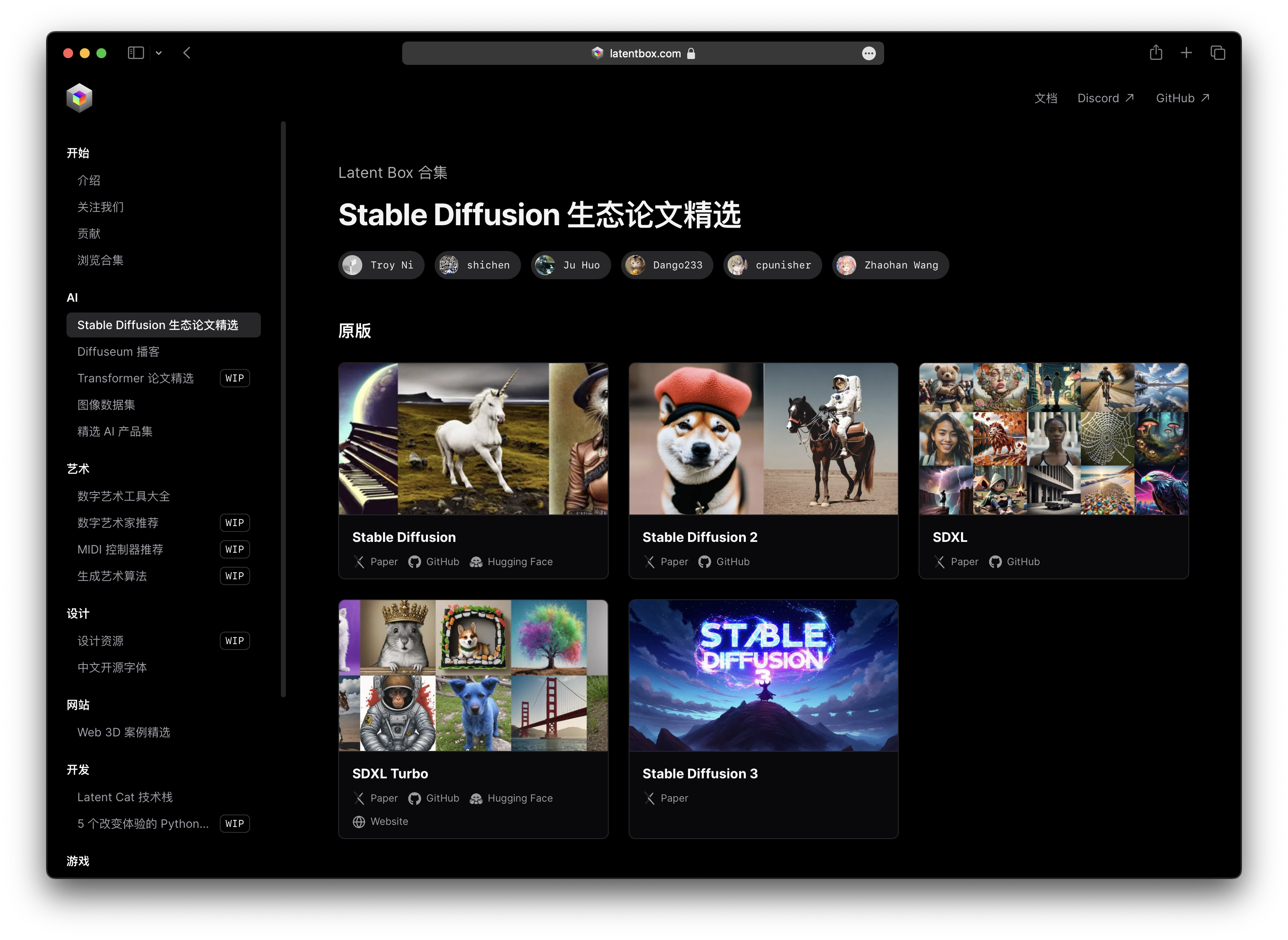Open the Discord external link
1288x940 pixels.
coord(1105,98)
